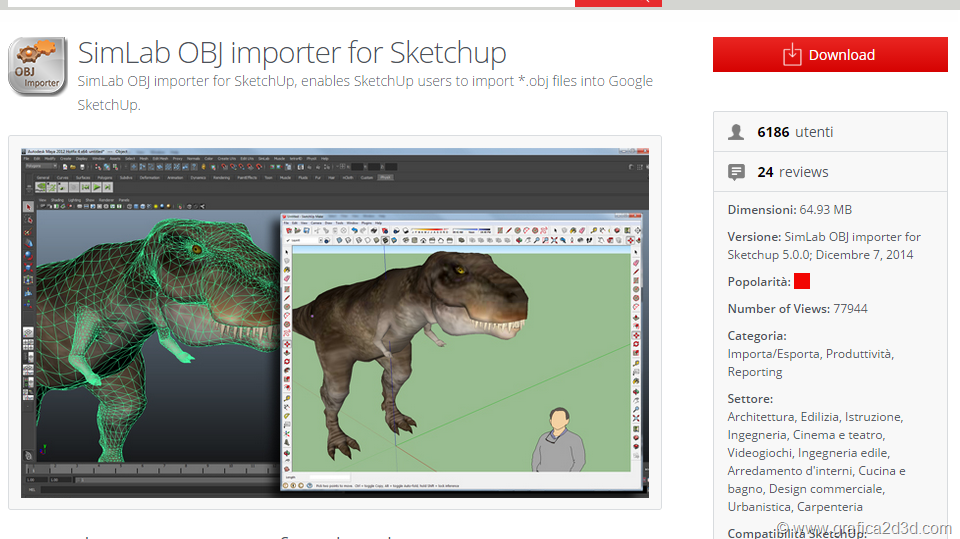960x539 pixels.
Task: Open the Reporting category link
Action: (x=755, y=372)
